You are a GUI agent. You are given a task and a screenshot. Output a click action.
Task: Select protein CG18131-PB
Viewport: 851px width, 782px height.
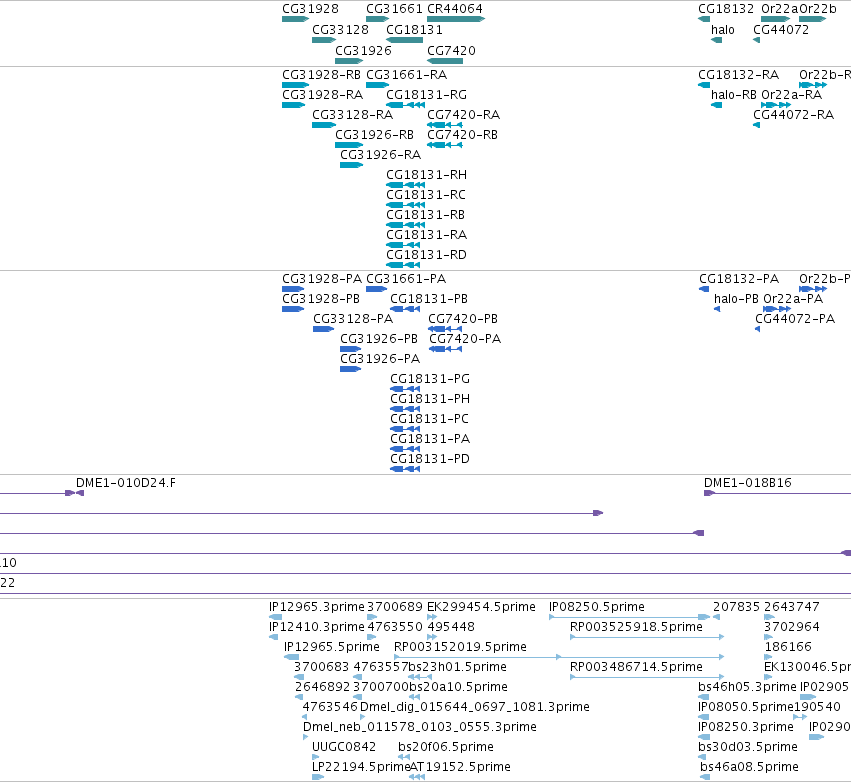point(405,309)
